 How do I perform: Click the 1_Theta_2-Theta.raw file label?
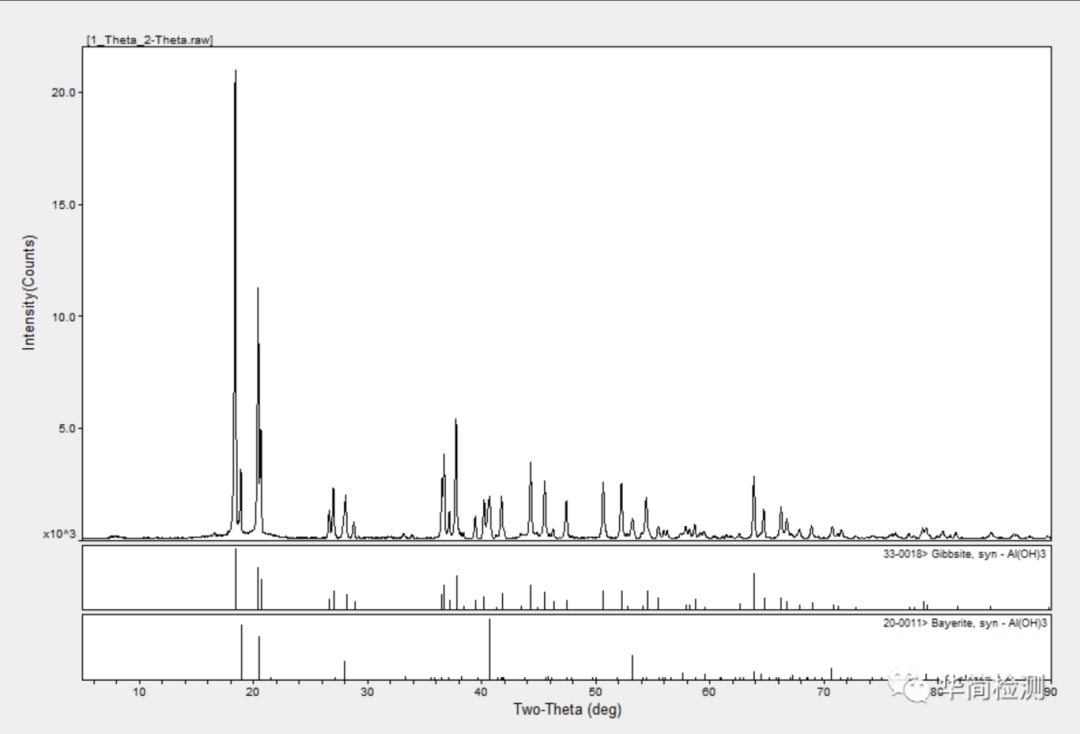(149, 39)
